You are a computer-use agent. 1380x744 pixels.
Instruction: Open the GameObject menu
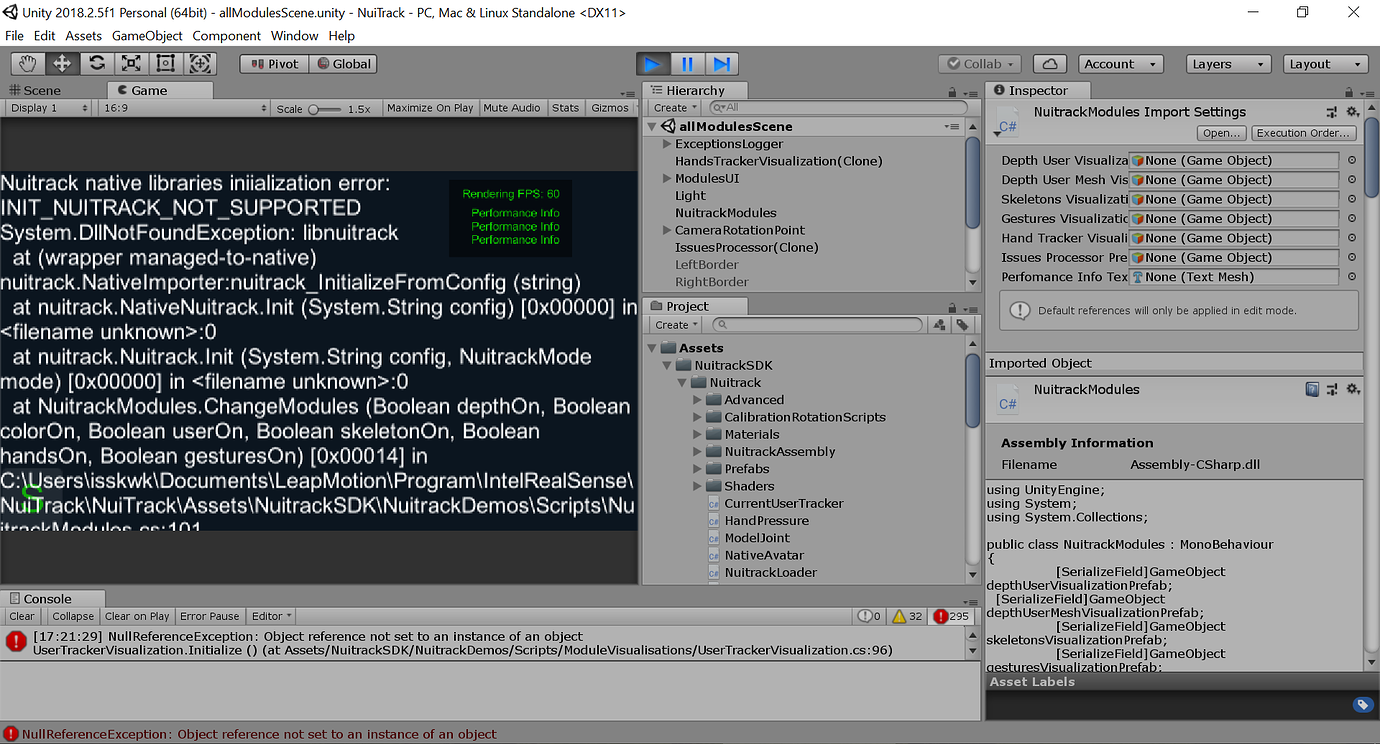[147, 35]
